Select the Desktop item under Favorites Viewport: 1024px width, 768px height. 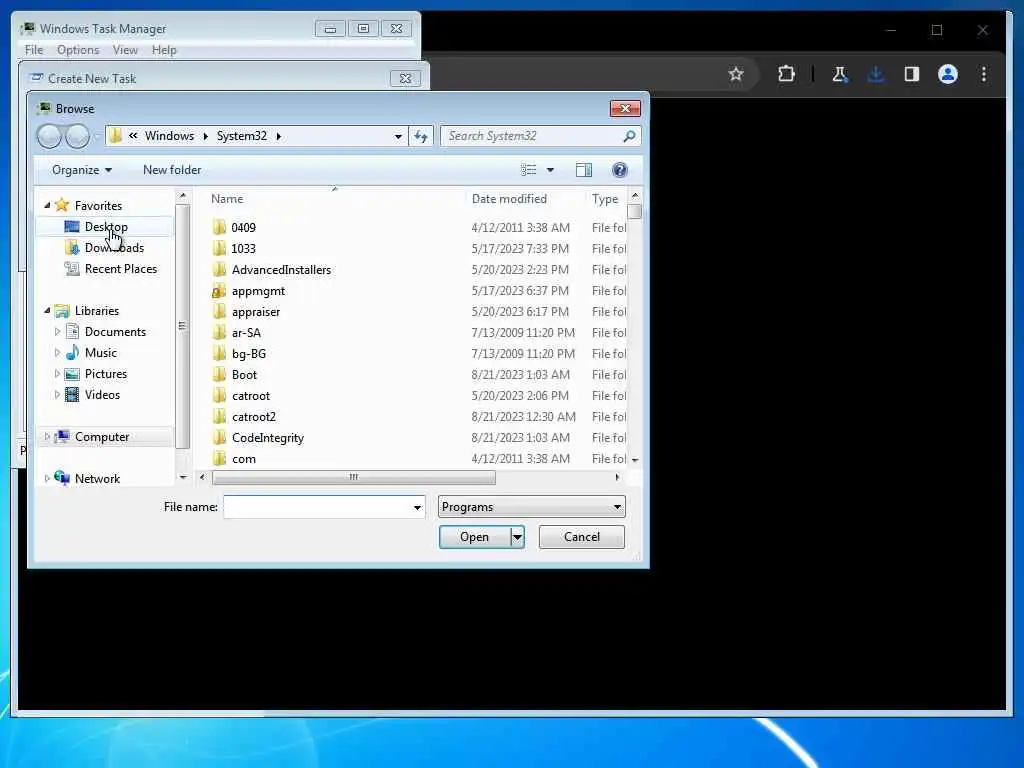point(106,227)
